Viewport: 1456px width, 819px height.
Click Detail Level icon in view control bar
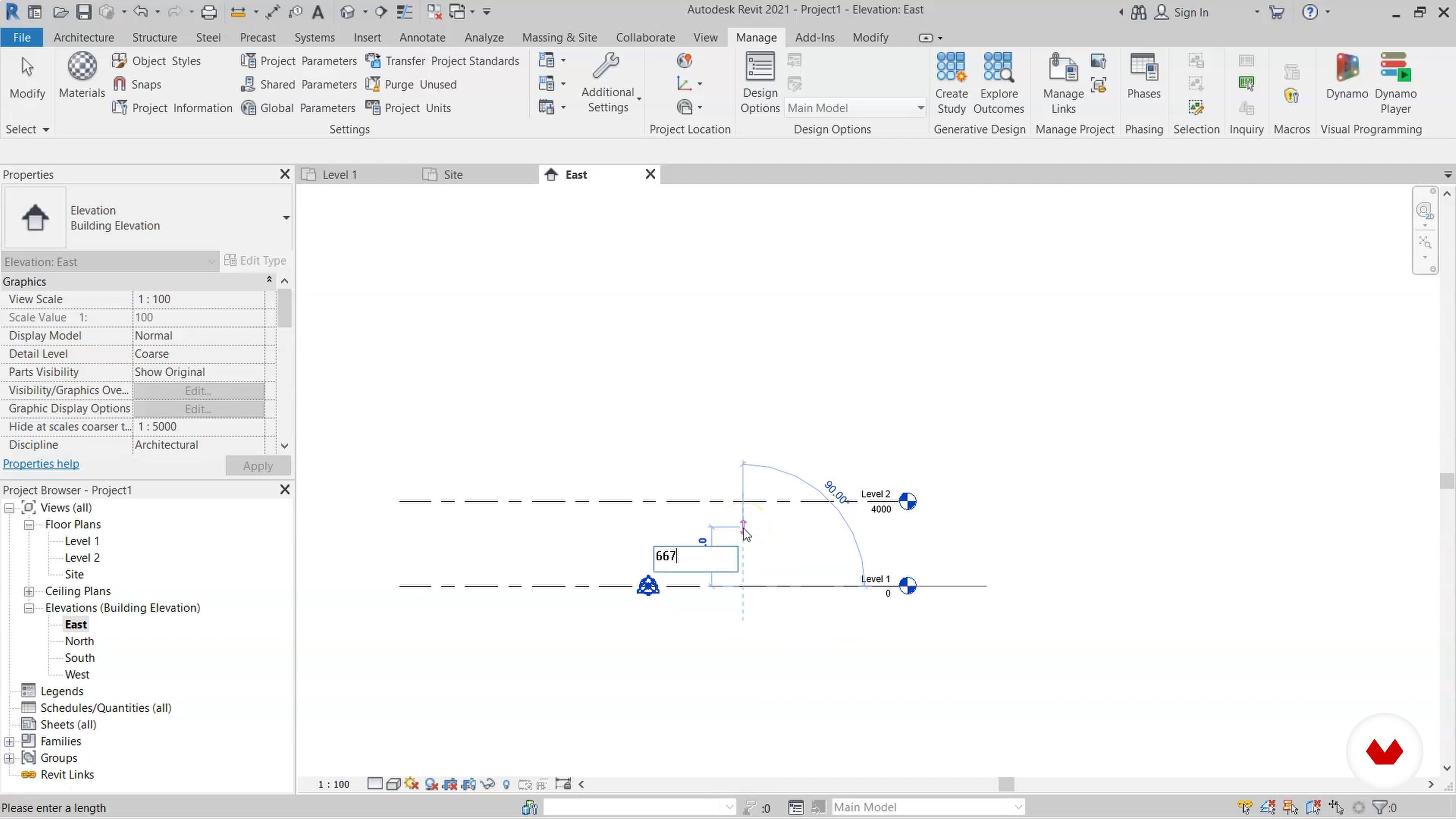pyautogui.click(x=375, y=784)
